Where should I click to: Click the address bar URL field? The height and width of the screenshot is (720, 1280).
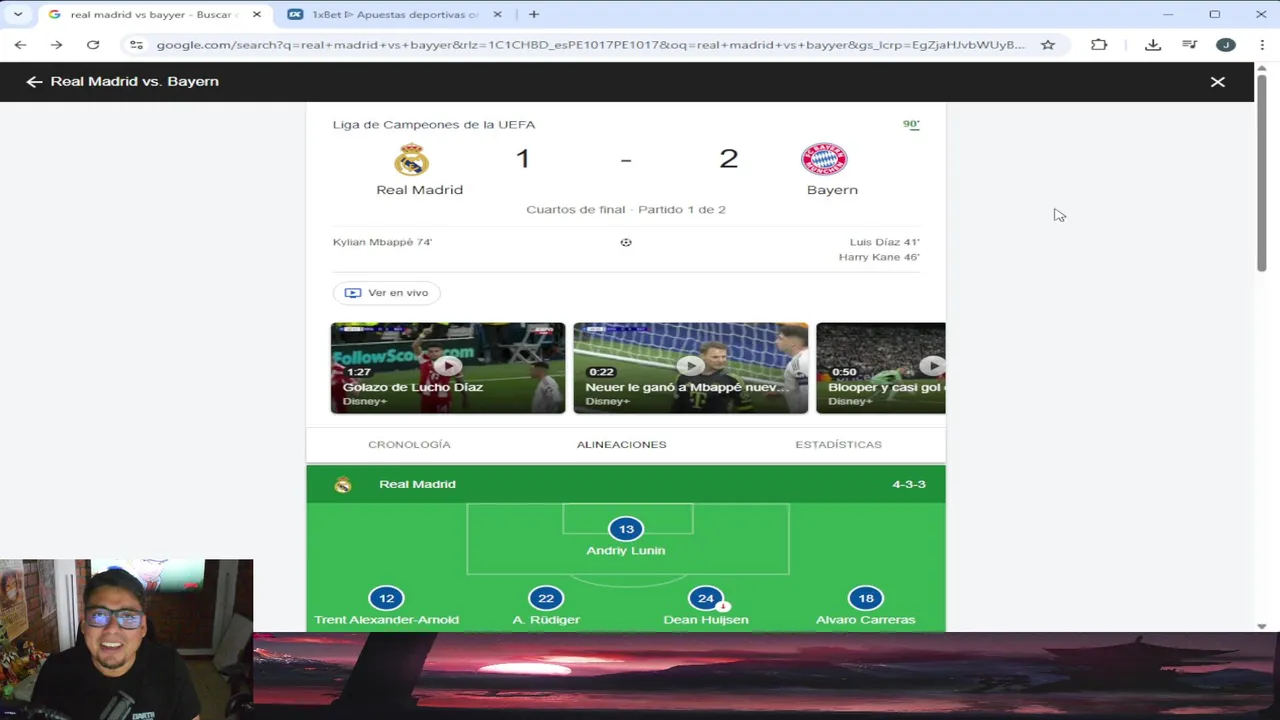pos(590,45)
